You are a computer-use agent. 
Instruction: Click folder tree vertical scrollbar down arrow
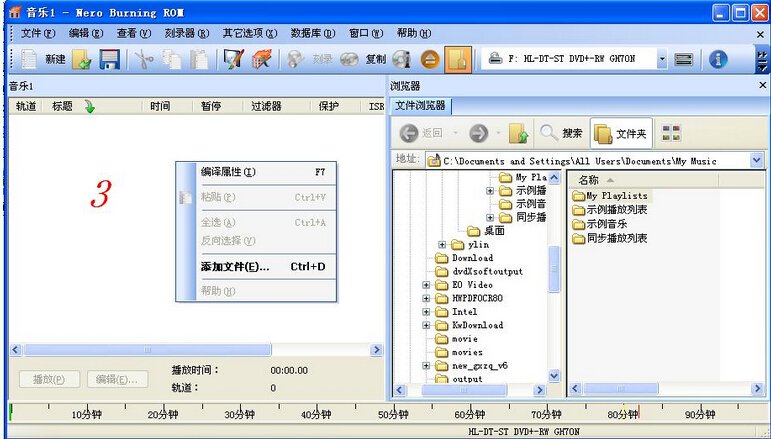pyautogui.click(x=554, y=376)
